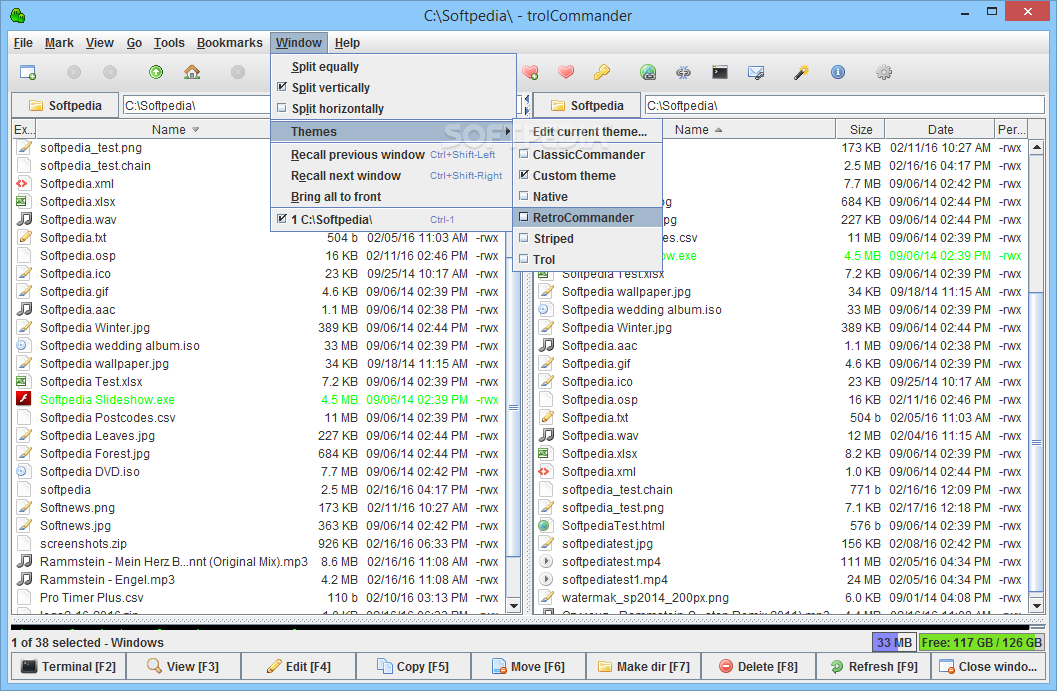Click the Date column header in right panel
Viewport: 1057px width, 691px height.
click(940, 129)
